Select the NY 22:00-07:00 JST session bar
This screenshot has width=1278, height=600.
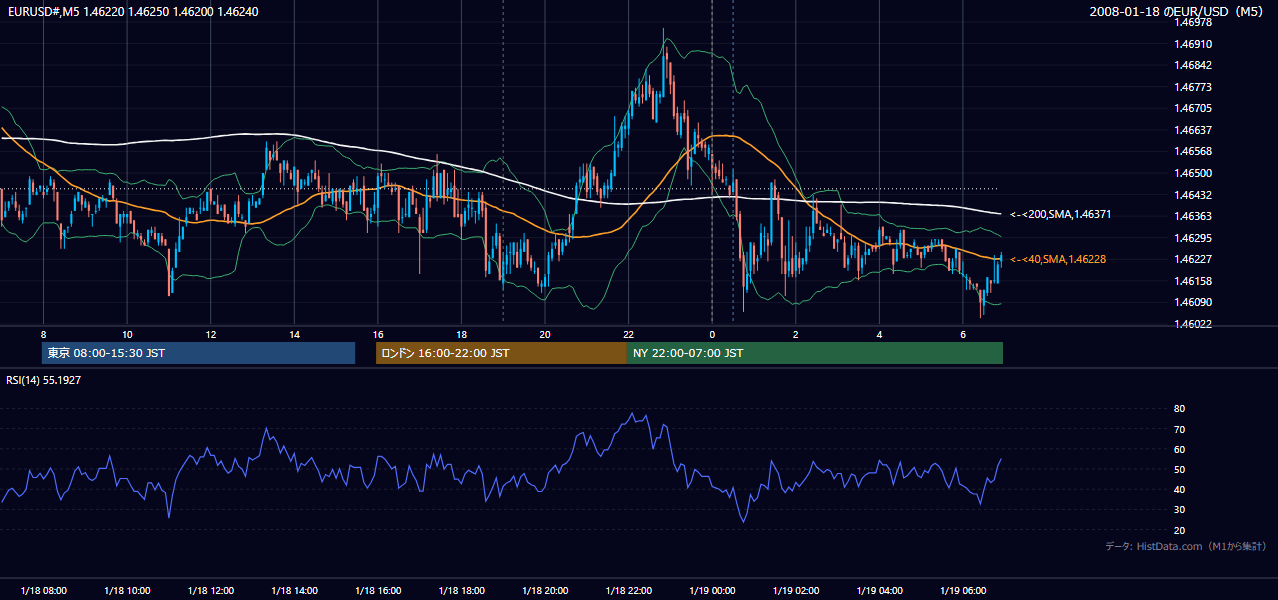pyautogui.click(x=815, y=353)
